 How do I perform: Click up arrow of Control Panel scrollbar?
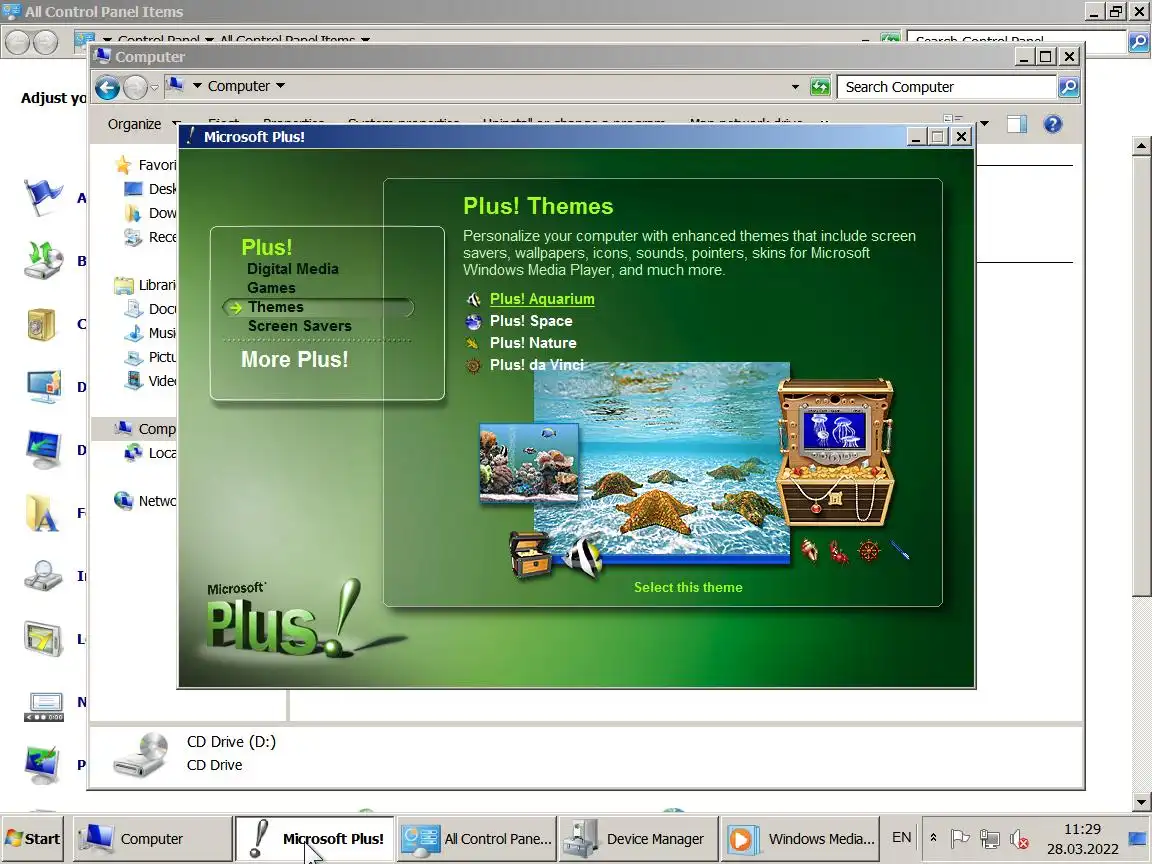(1141, 145)
